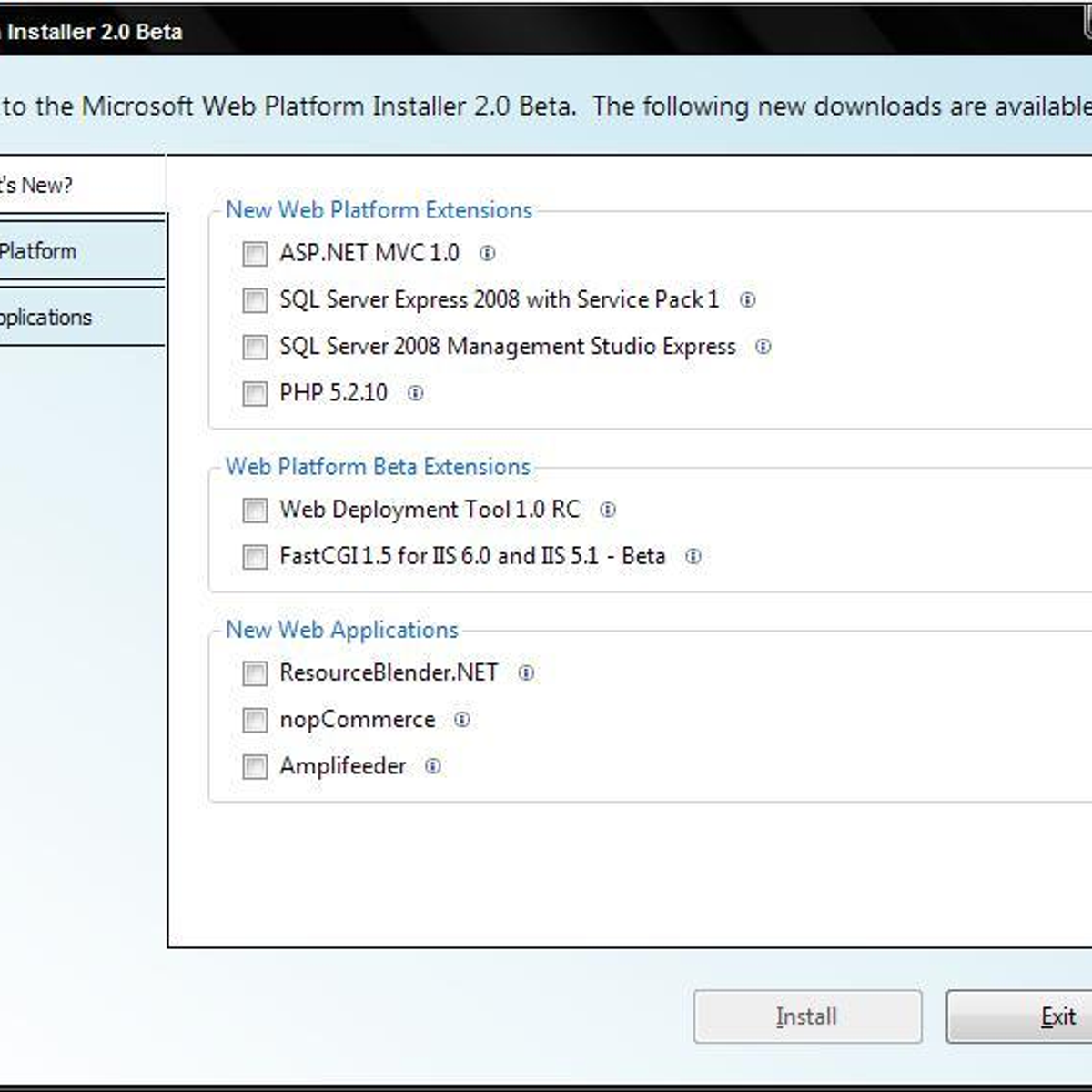1092x1092 pixels.
Task: Click the PHP 5.2.10 label text
Action: (333, 393)
